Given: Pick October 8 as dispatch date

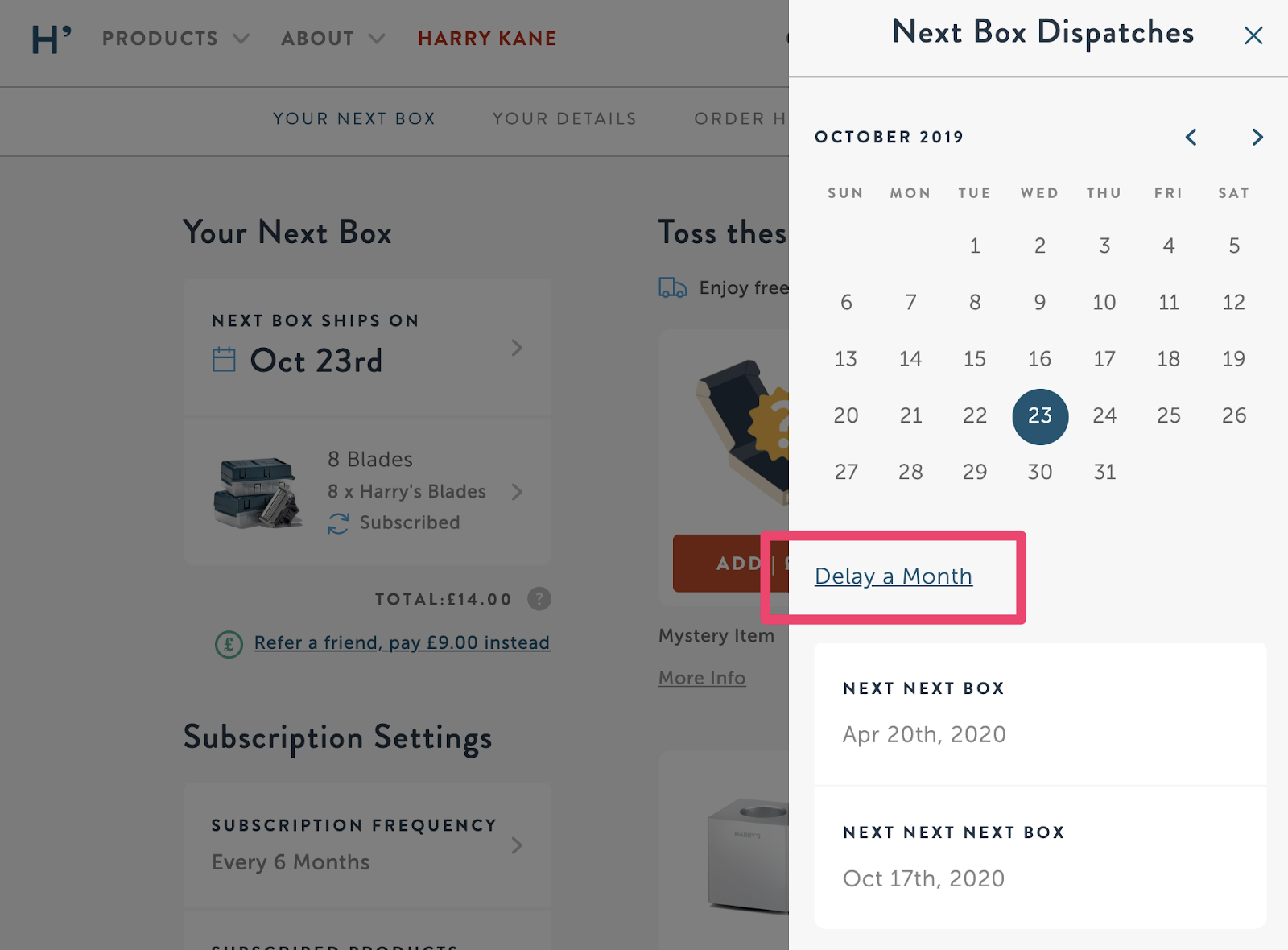Looking at the screenshot, I should tap(975, 303).
